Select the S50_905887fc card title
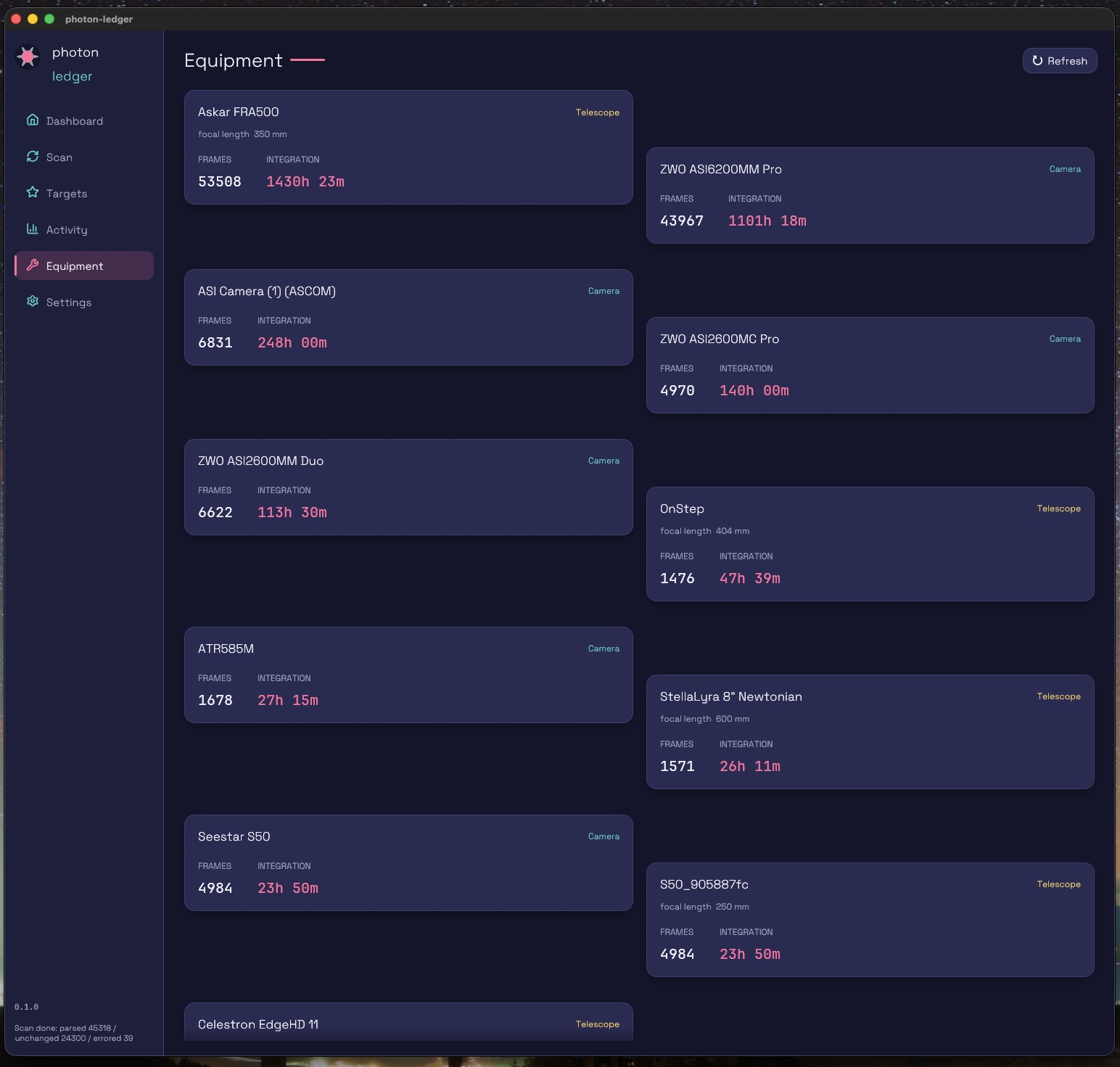This screenshot has width=1120, height=1067. 704,884
